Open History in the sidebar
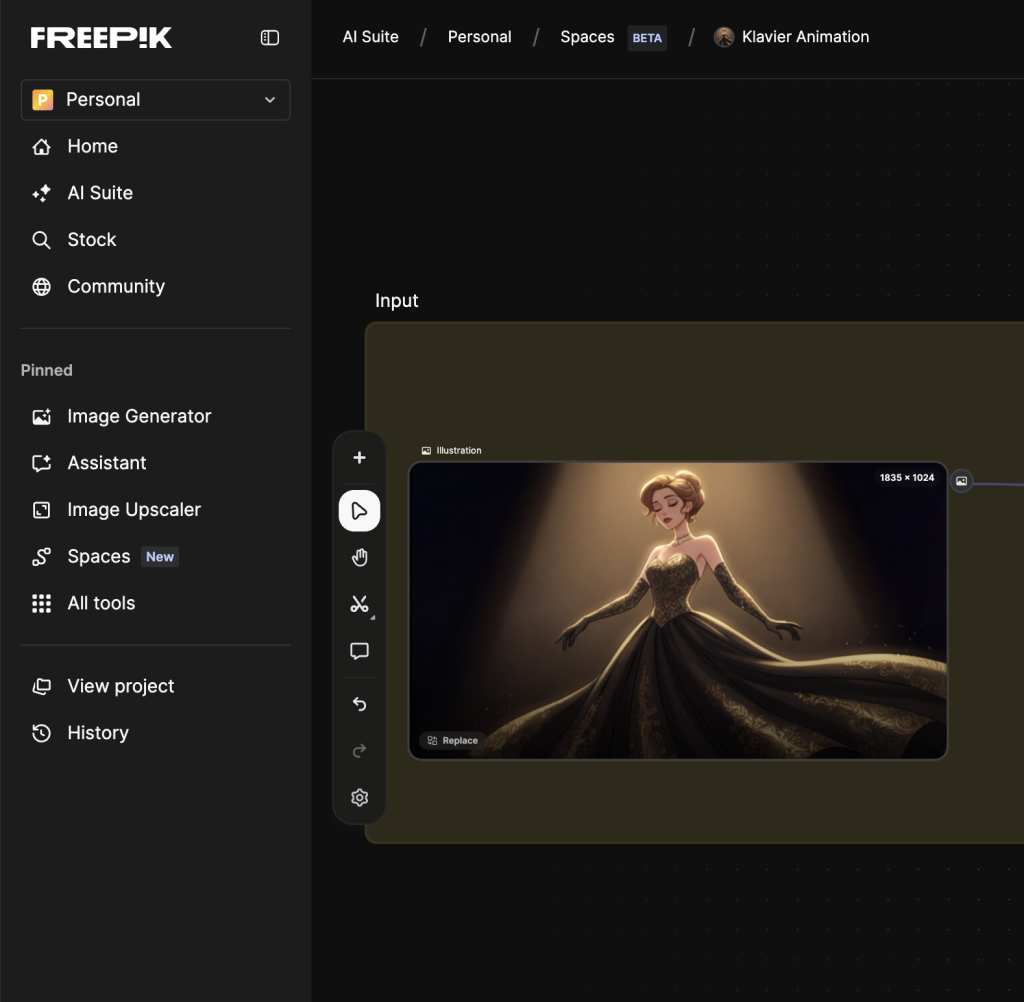Screen dimensions: 1024x1002 tap(97, 733)
